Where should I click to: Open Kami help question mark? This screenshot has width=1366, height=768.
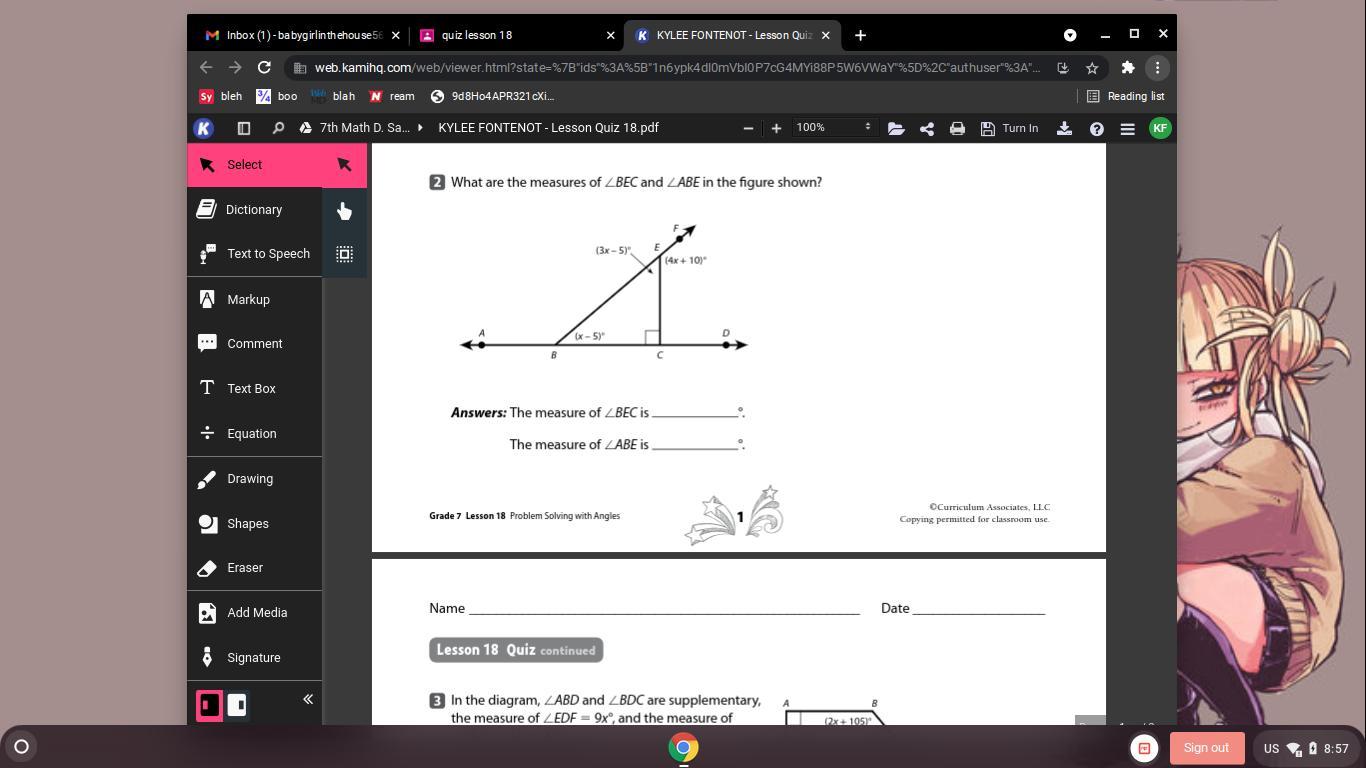1097,128
